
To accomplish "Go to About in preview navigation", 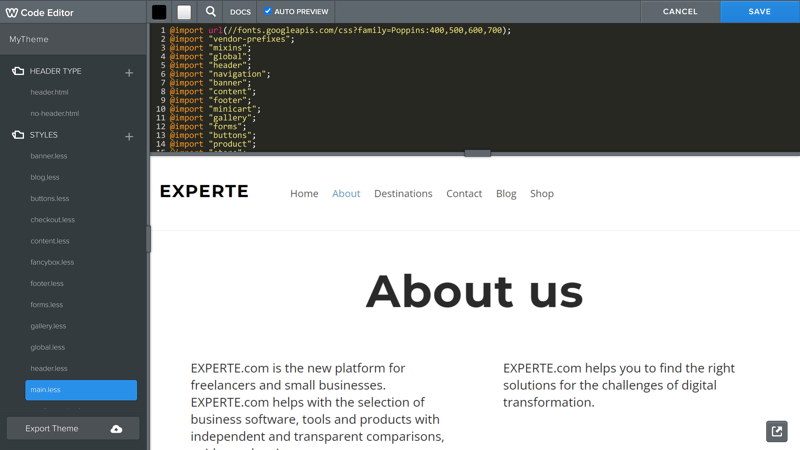I will 346,194.
